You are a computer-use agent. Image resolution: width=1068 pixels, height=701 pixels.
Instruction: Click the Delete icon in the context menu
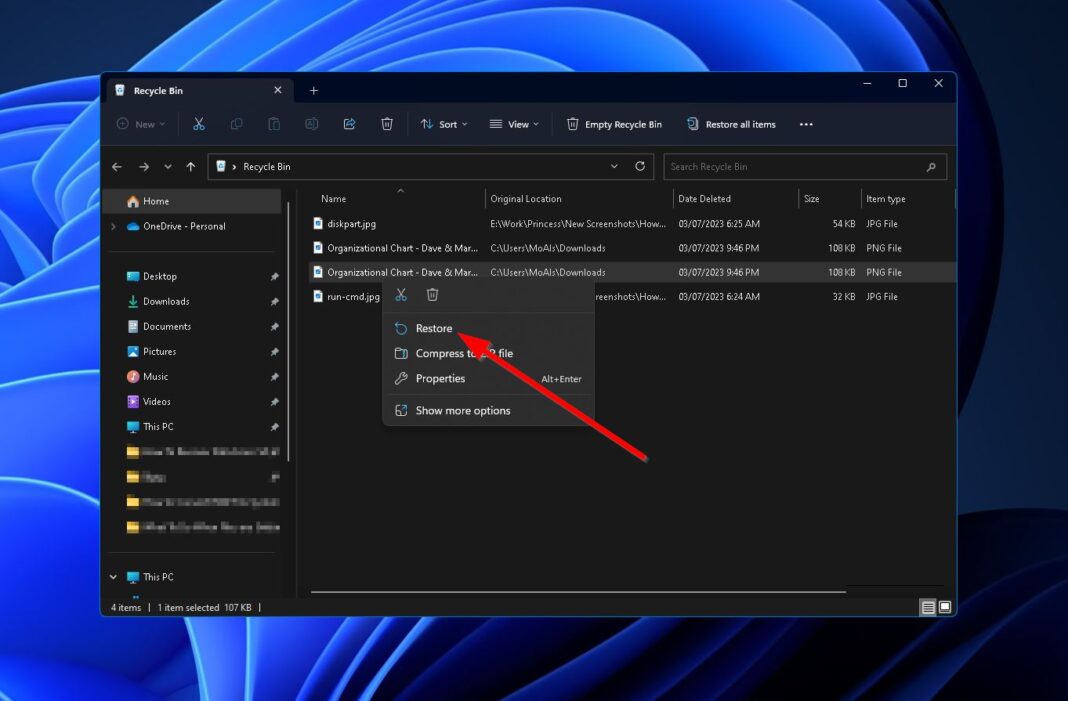pos(432,294)
